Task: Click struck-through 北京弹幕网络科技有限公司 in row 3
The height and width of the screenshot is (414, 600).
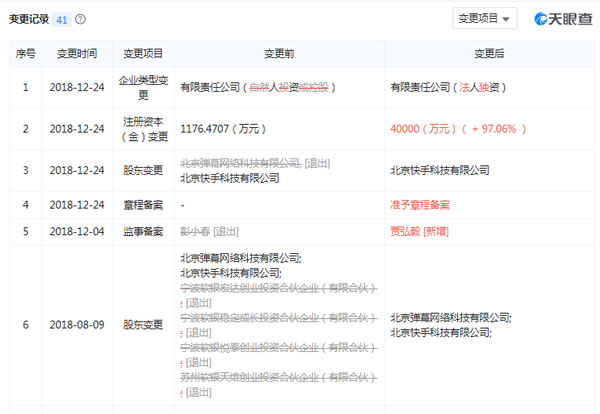Action: point(241,163)
